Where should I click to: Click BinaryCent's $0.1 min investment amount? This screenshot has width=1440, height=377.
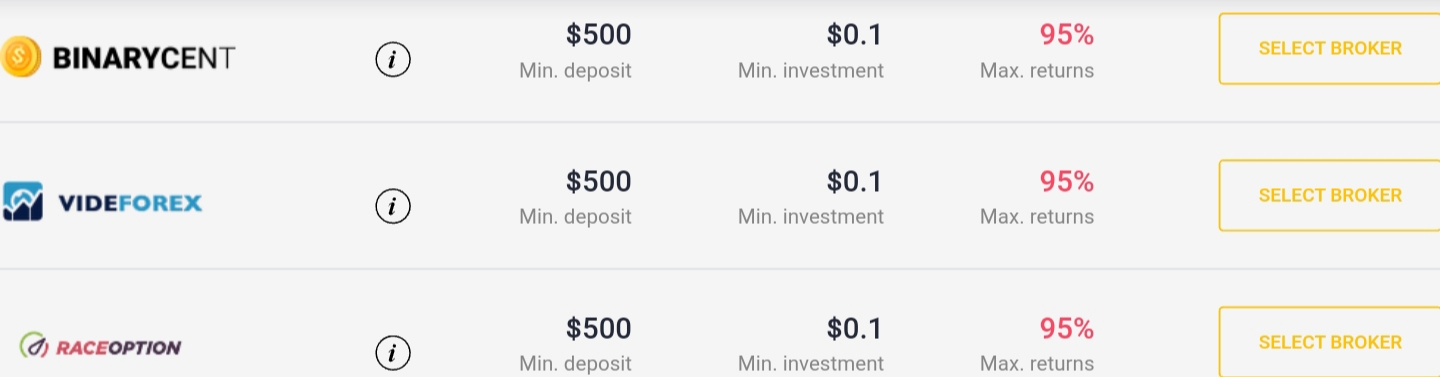(x=855, y=35)
